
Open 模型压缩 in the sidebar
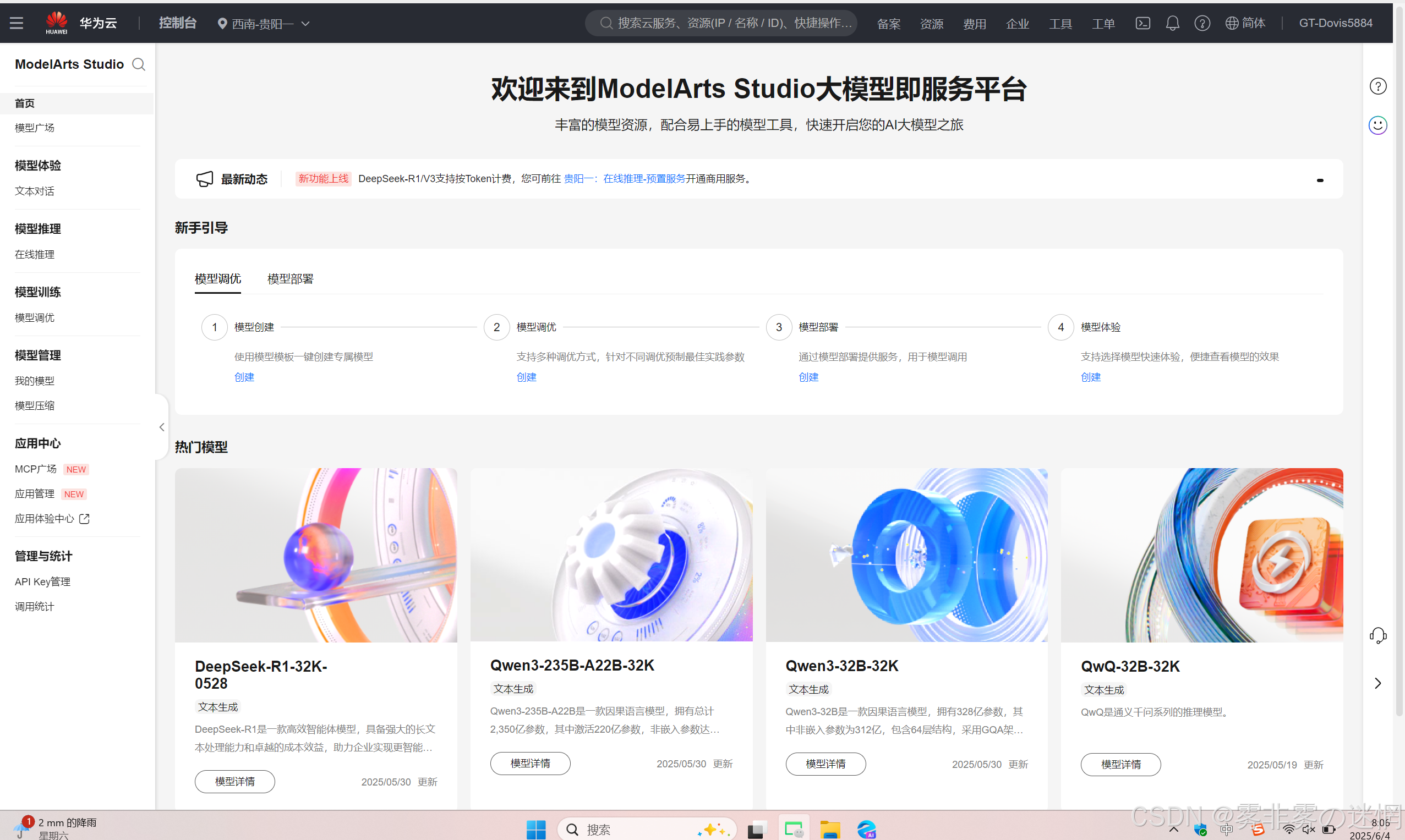pyautogui.click(x=35, y=406)
